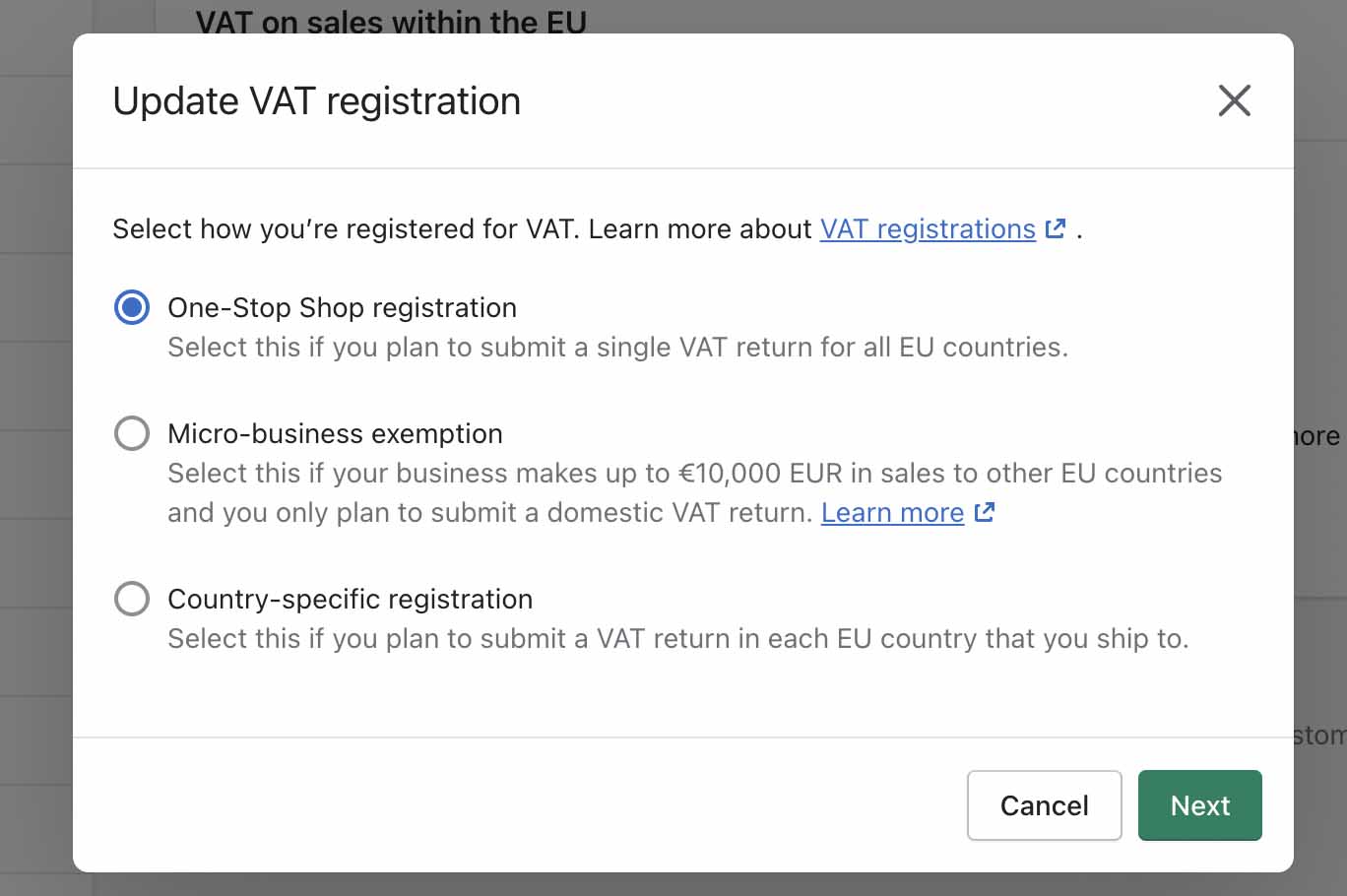Screen dimensions: 1347x896
Task: Select the One-Stop Shop registration radio button
Action: [x=132, y=307]
